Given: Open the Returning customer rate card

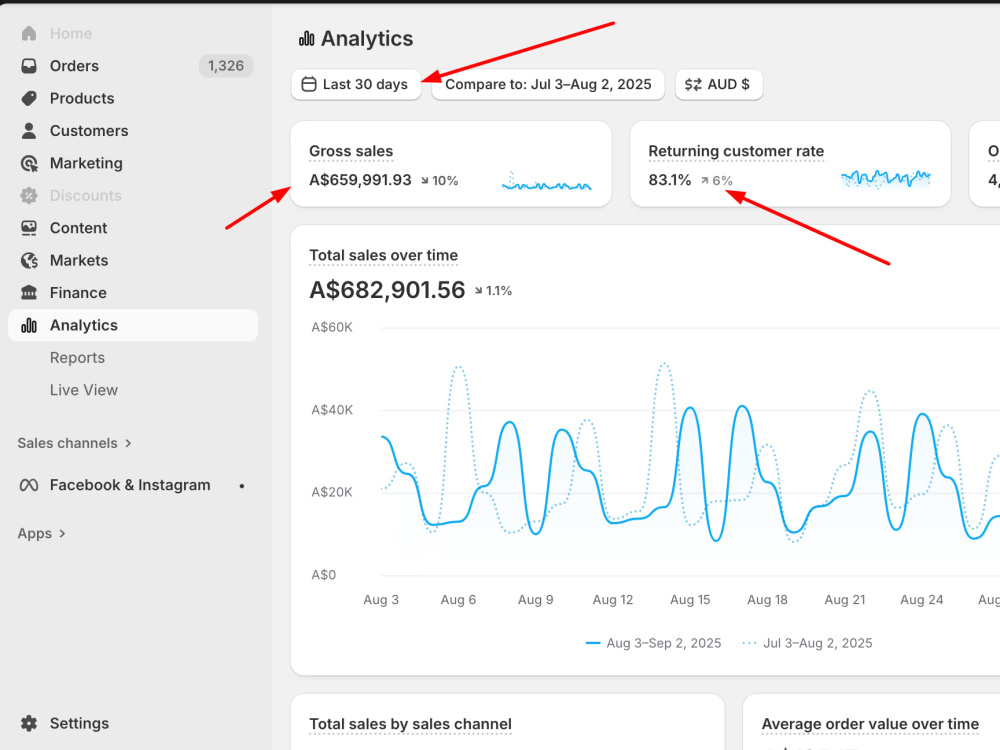Looking at the screenshot, I should pos(790,164).
